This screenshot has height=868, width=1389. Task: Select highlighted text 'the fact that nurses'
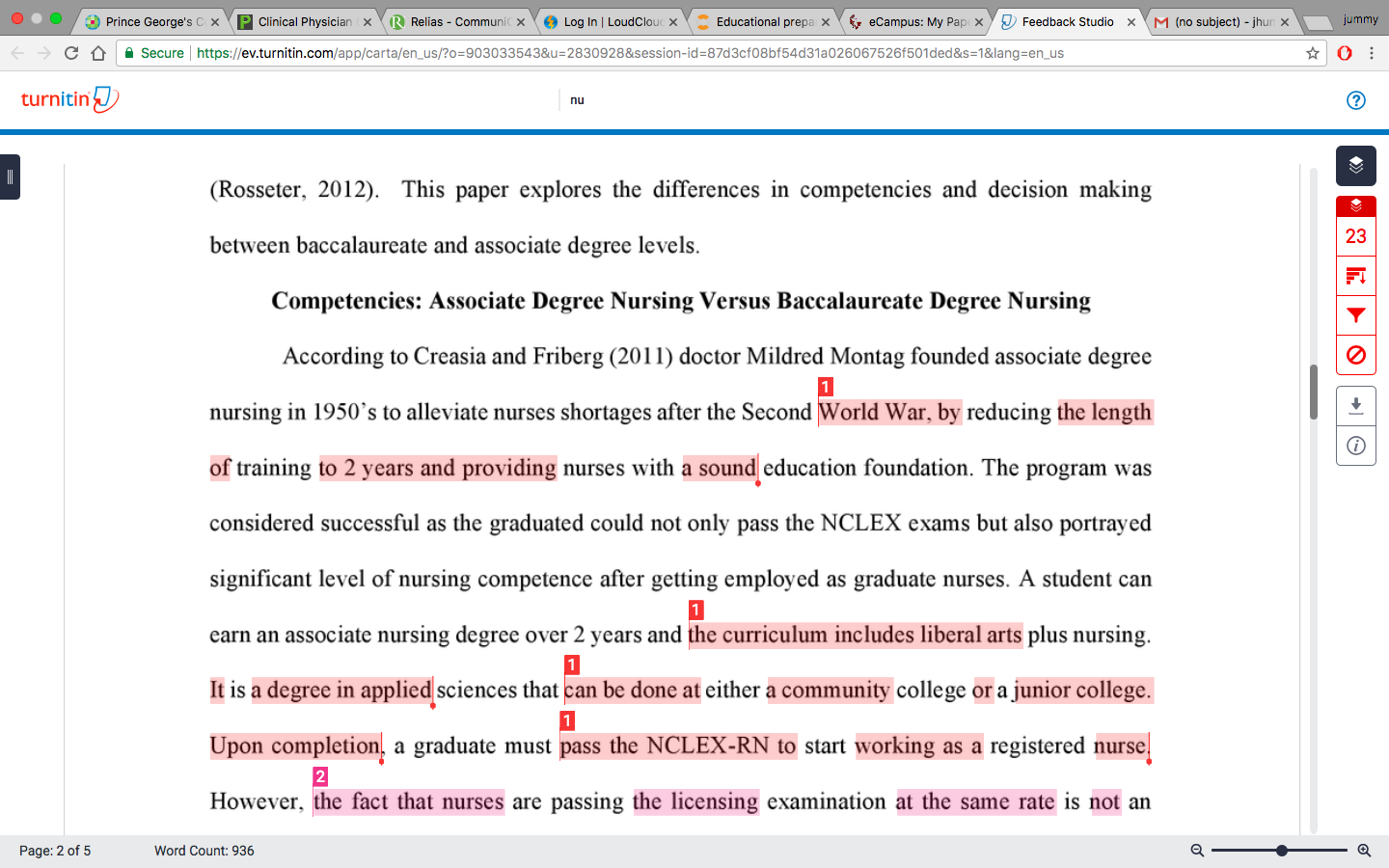tap(408, 802)
